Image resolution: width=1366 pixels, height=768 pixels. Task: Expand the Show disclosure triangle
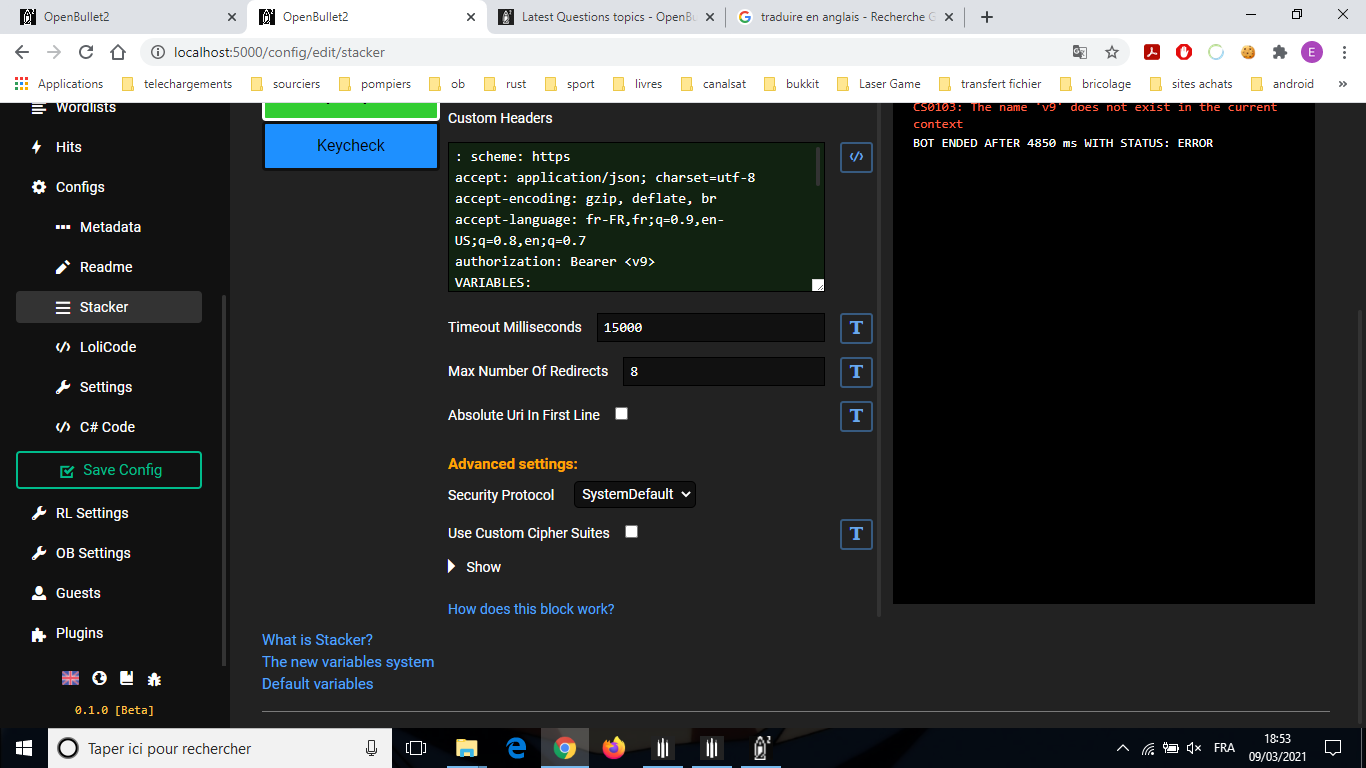(452, 567)
